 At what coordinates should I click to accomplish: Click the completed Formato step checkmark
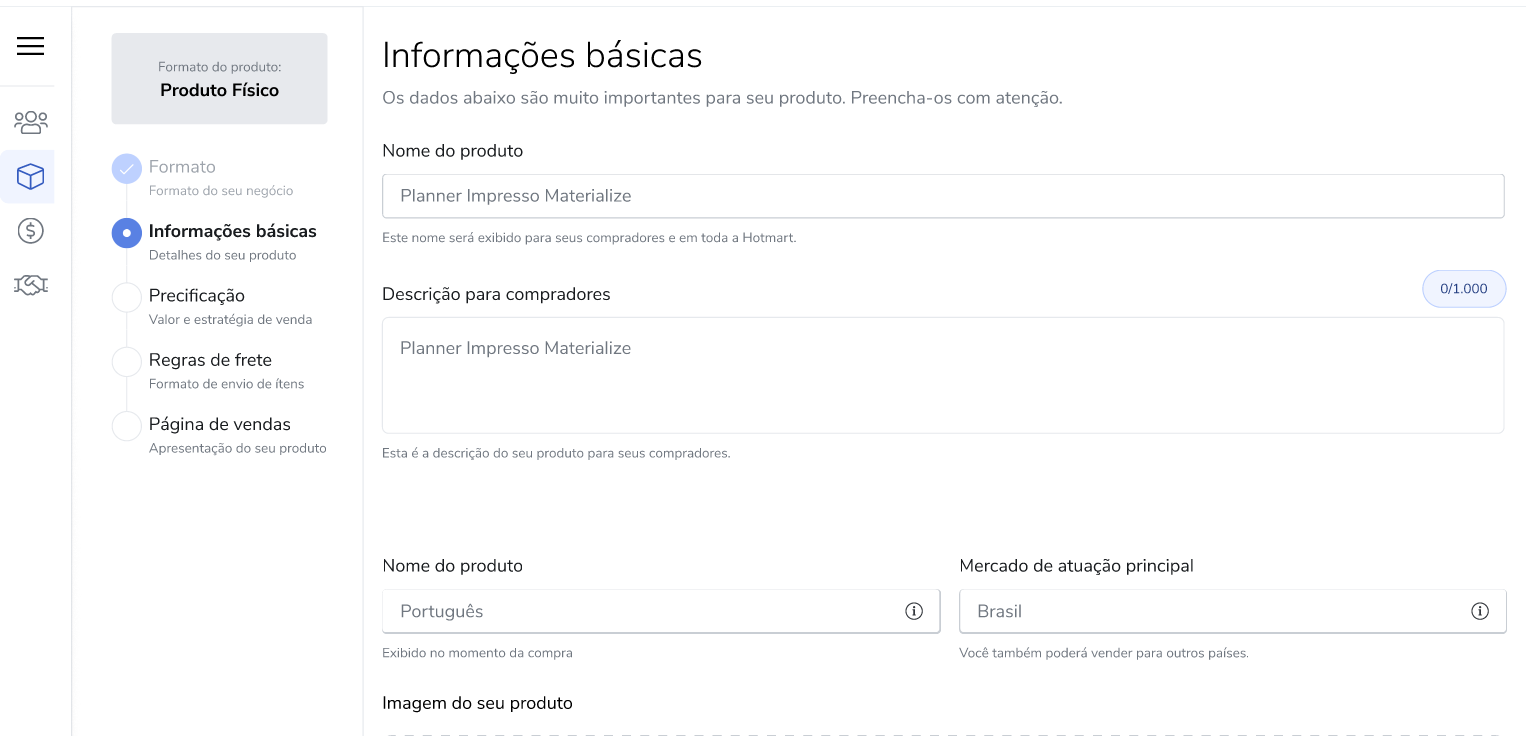127,169
